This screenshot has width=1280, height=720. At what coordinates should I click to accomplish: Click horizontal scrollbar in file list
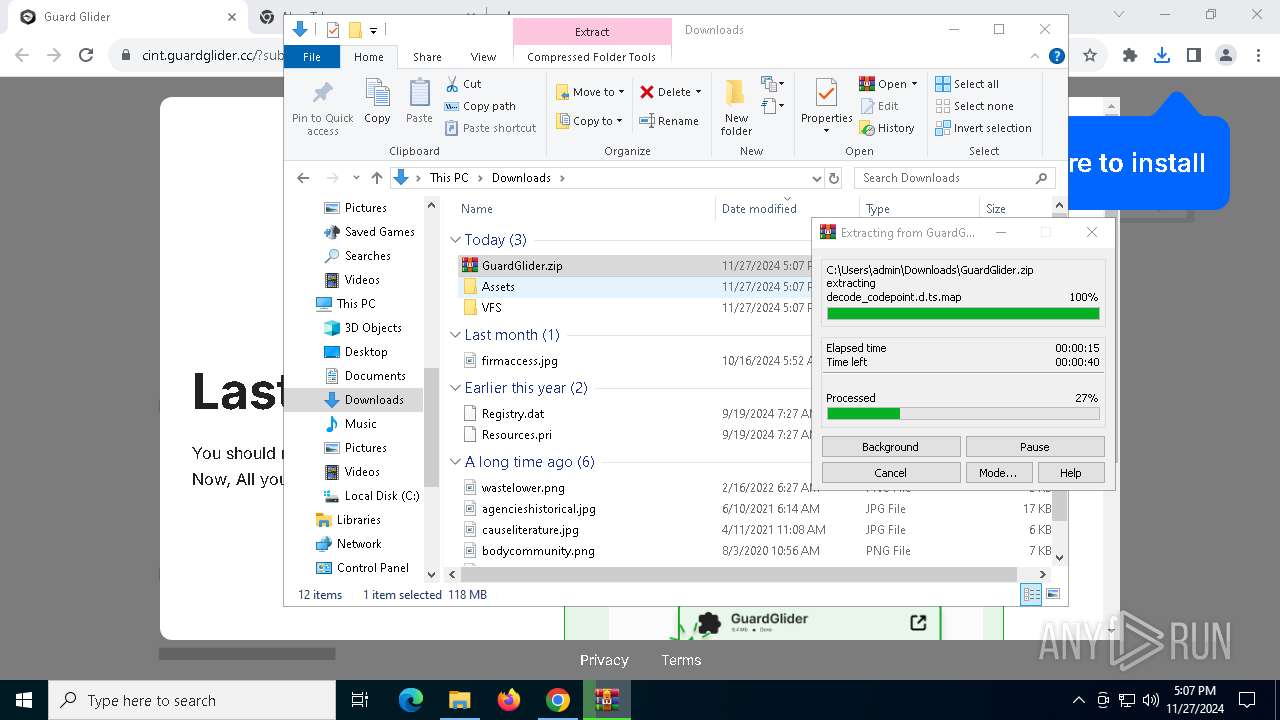[x=738, y=574]
